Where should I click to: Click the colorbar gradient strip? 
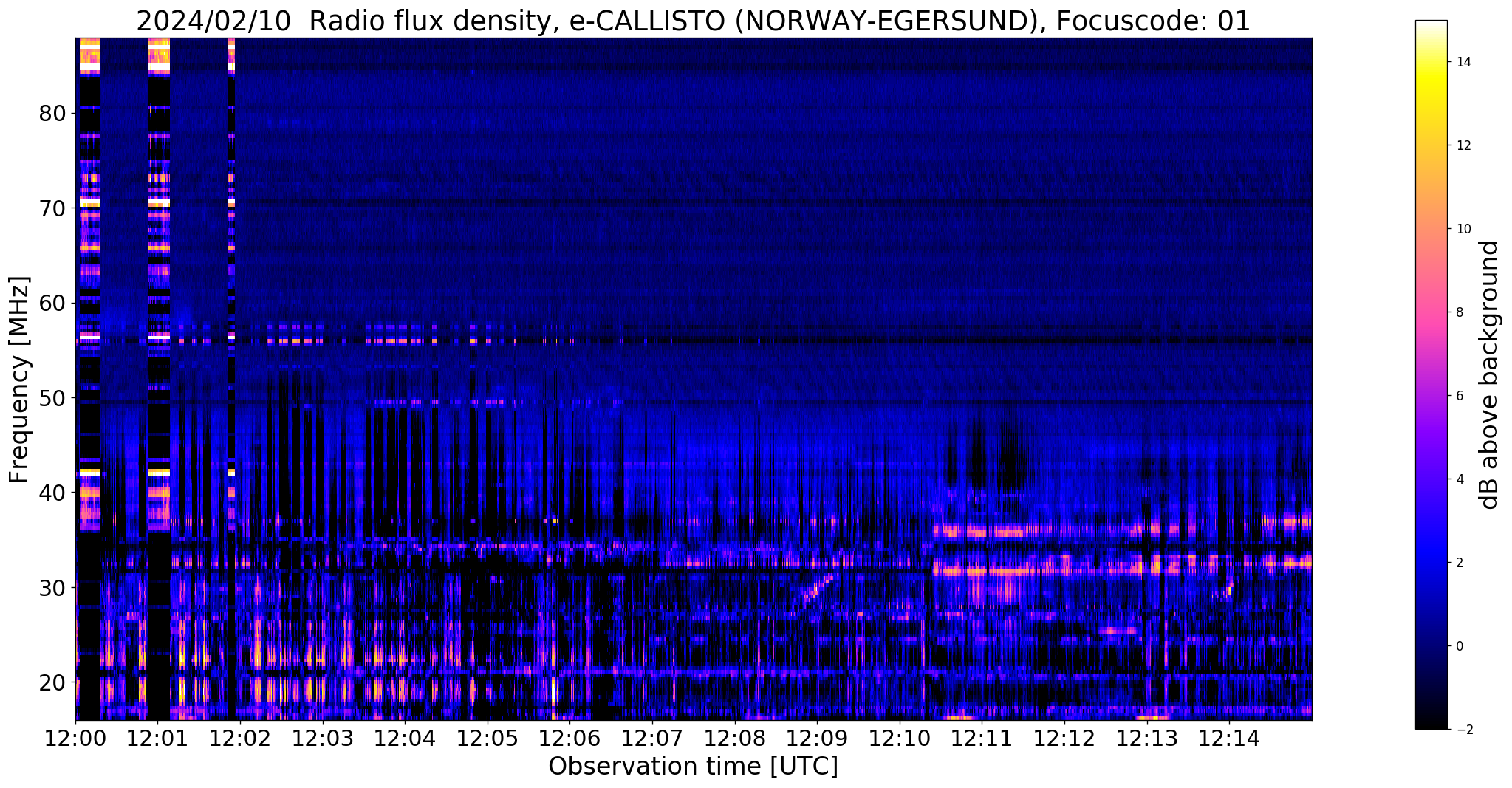1431,374
